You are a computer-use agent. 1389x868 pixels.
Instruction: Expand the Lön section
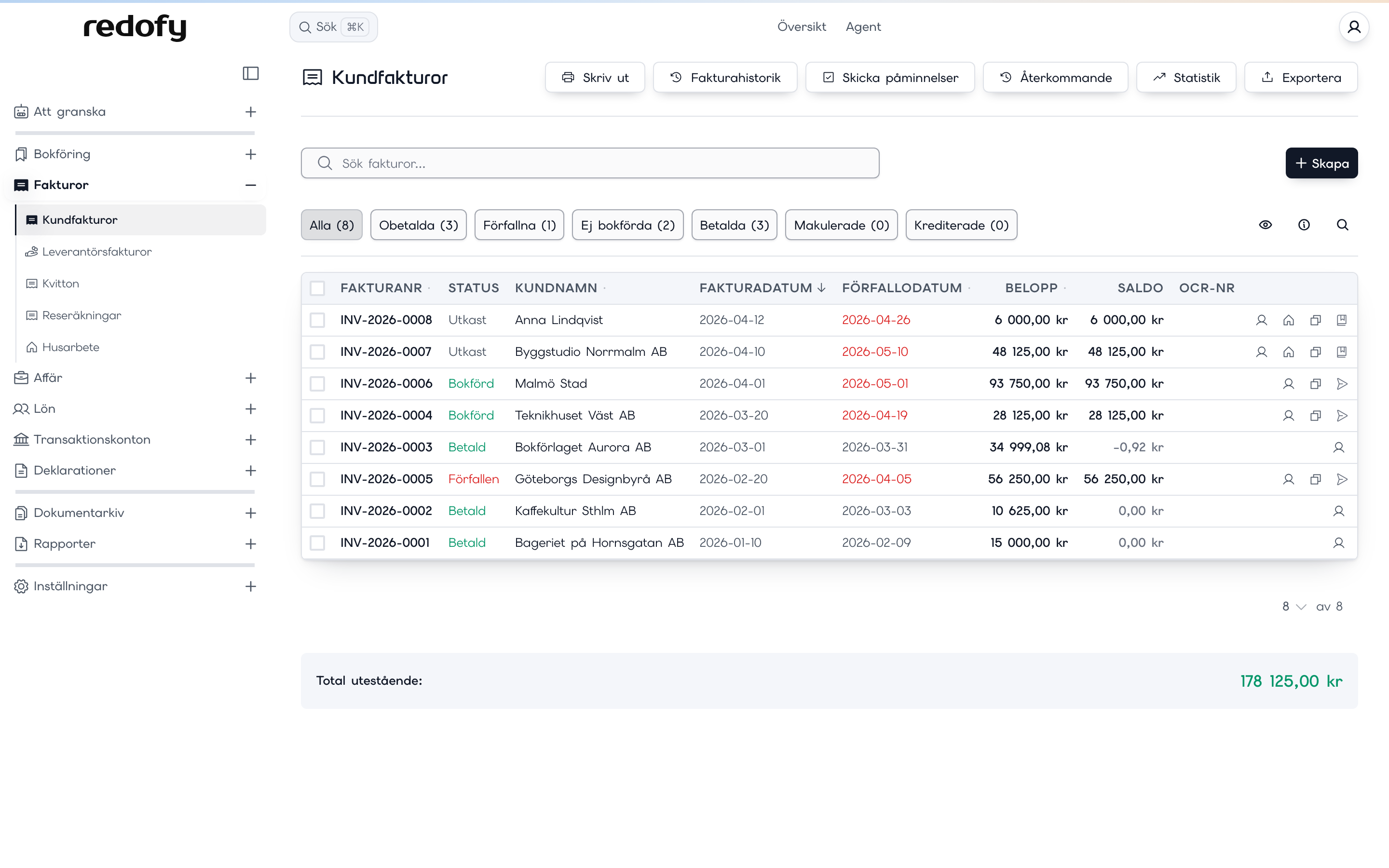tap(251, 409)
